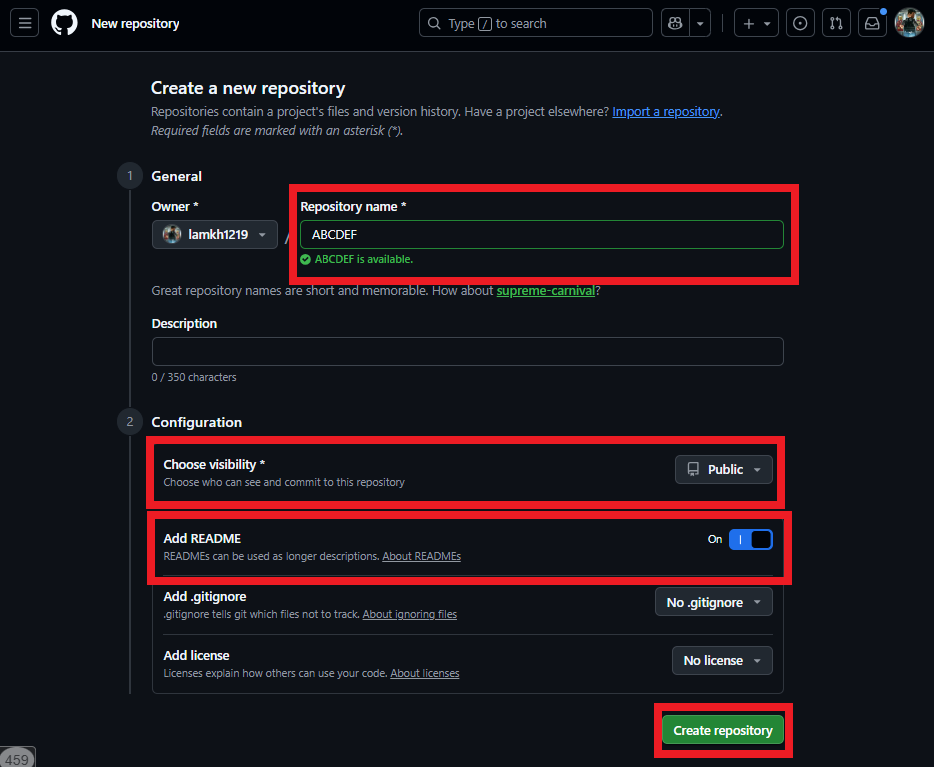Expand the Copilot dropdown arrow
The image size is (934, 767).
click(701, 23)
